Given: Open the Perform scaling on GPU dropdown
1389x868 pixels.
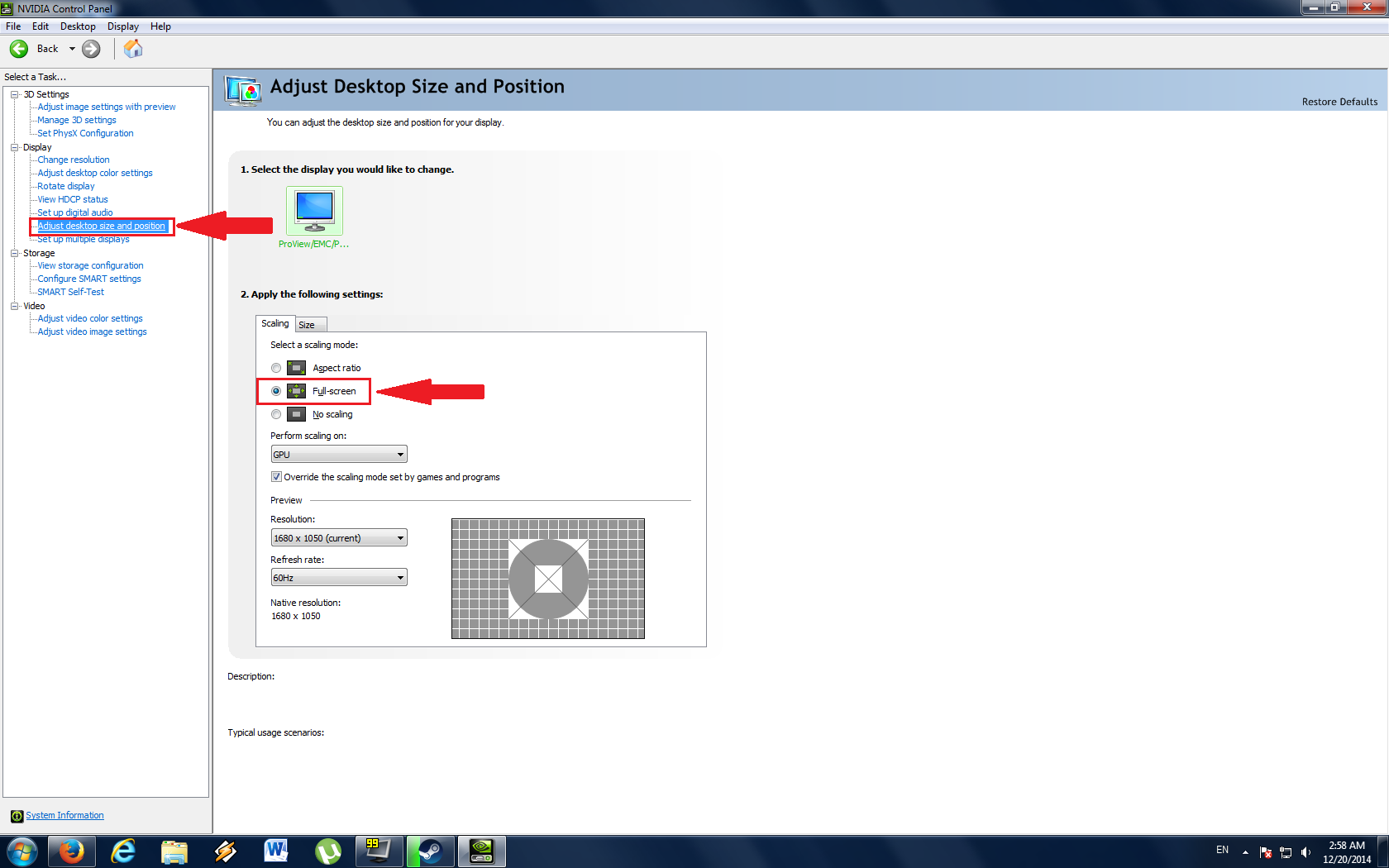Looking at the screenshot, I should pyautogui.click(x=339, y=455).
